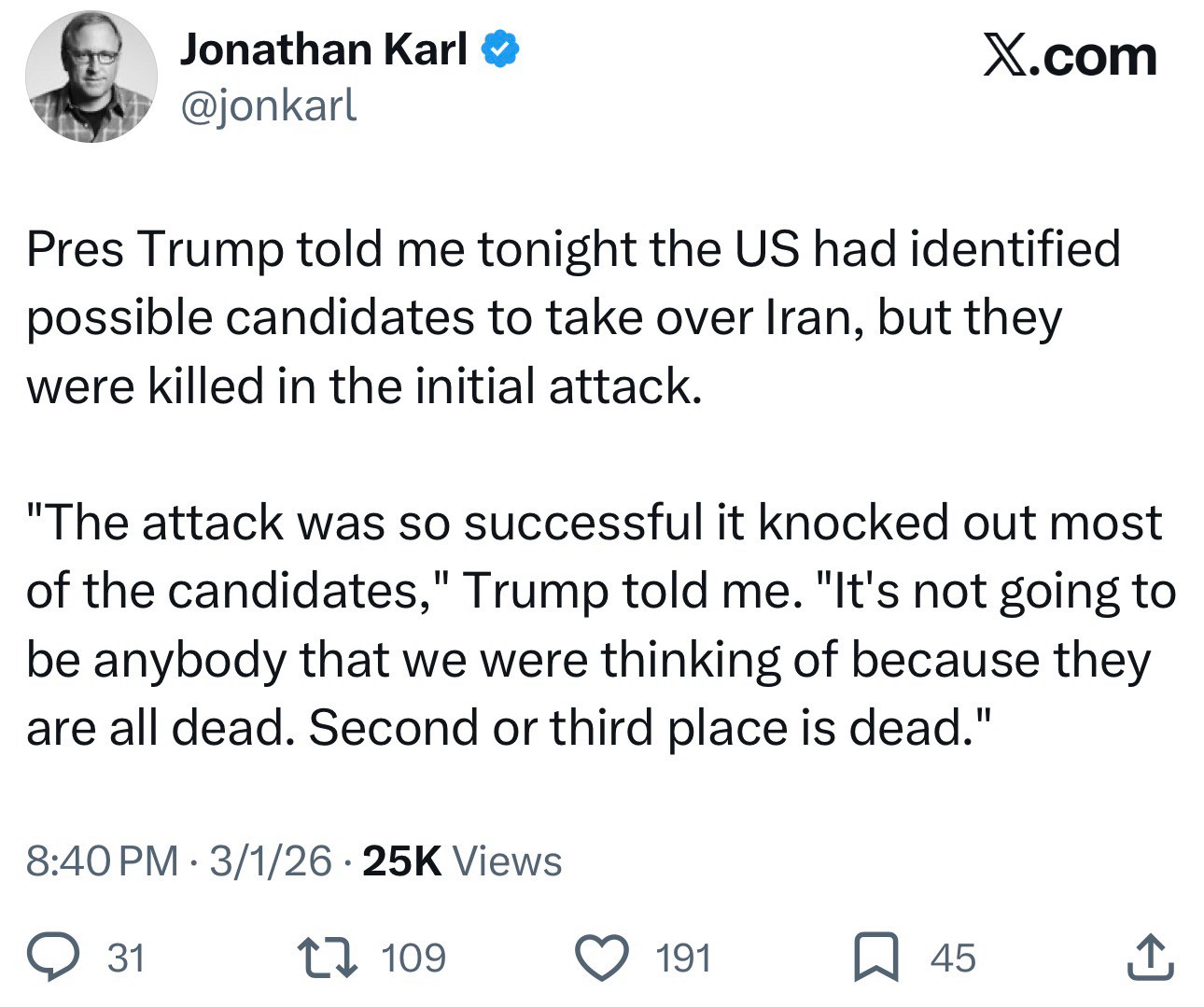The image size is (1204, 1007).
Task: Click the 8:40 PM timestamp
Action: point(102,861)
